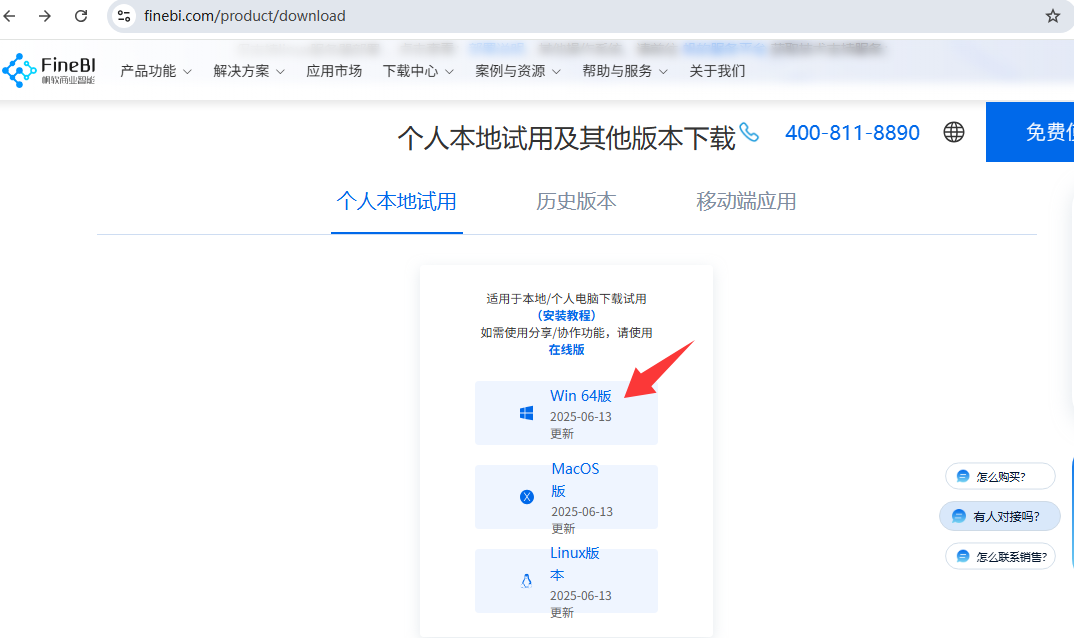
Task: Click the 怎么联系销售? chat suggestion
Action: pos(1001,556)
